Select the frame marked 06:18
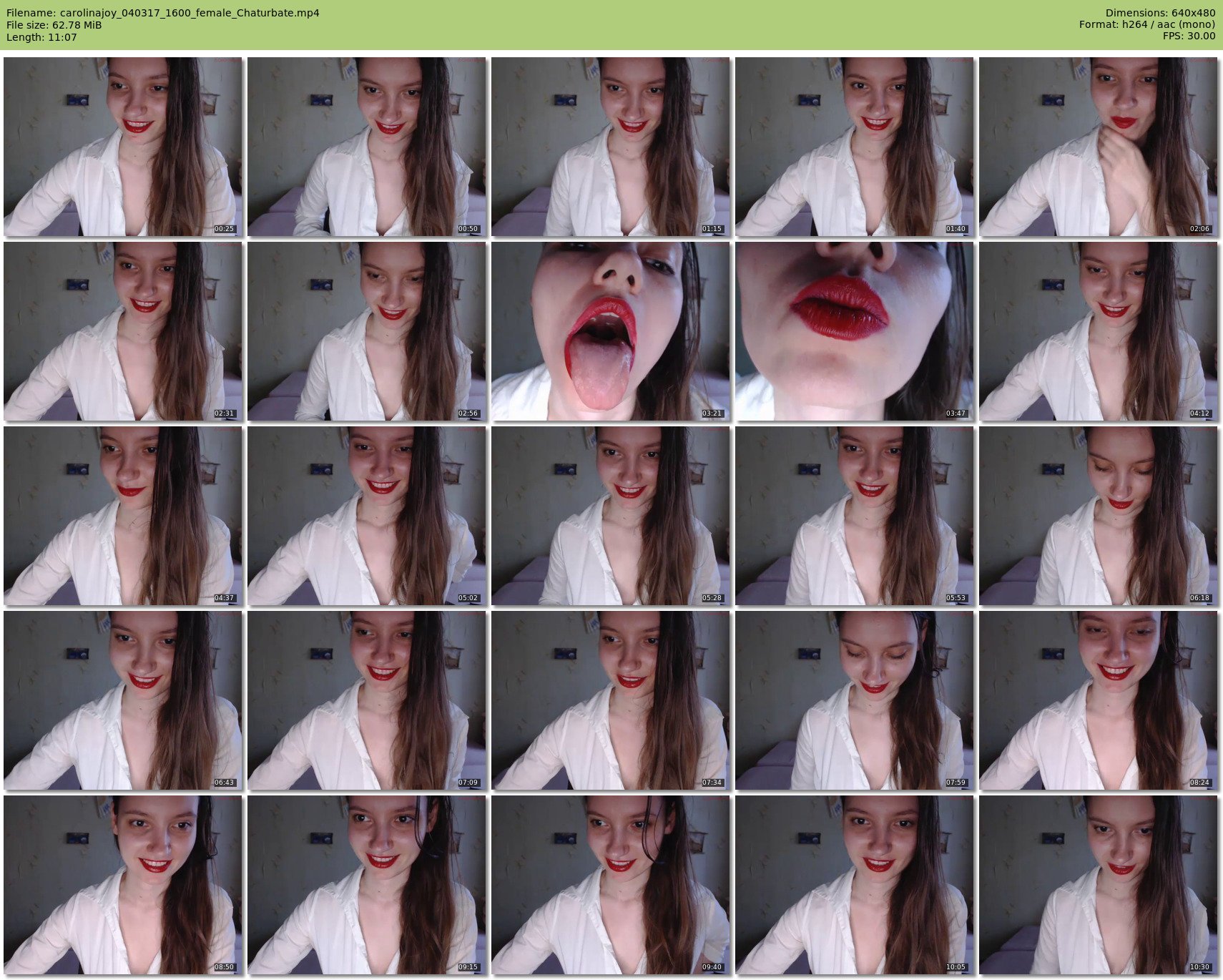The image size is (1223, 980). (x=1099, y=516)
